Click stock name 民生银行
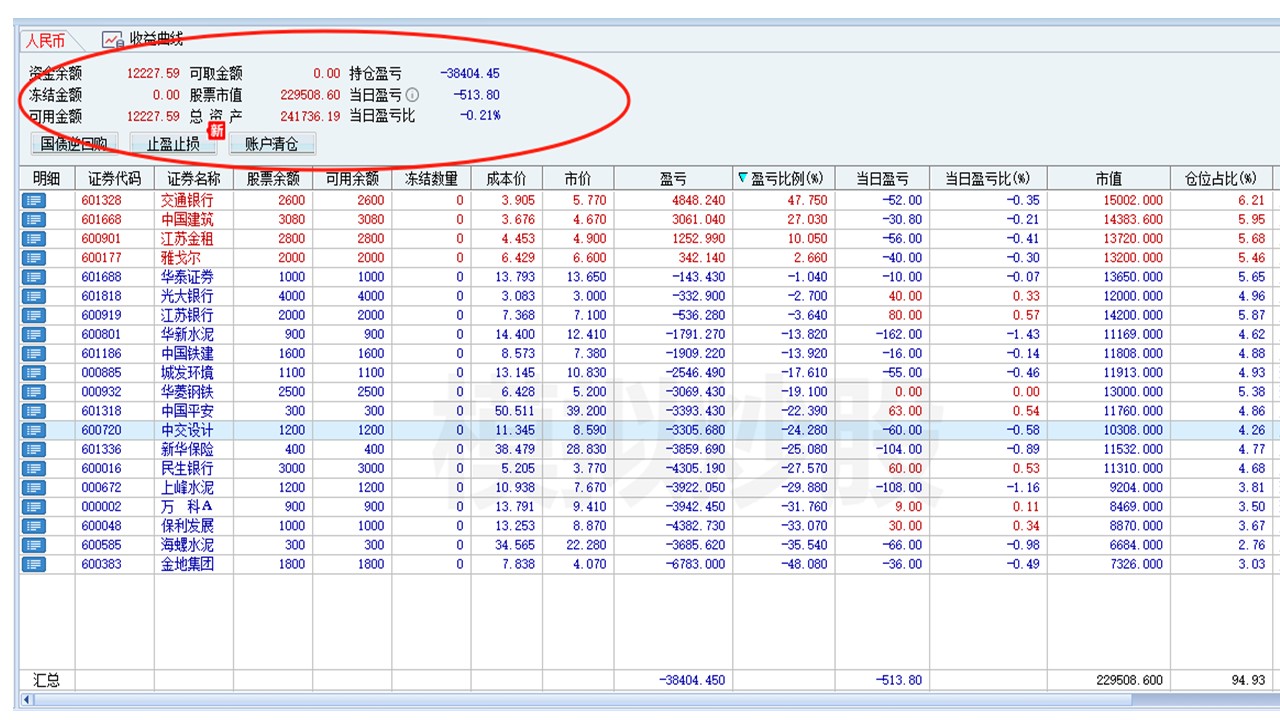The height and width of the screenshot is (720, 1280). [187, 468]
